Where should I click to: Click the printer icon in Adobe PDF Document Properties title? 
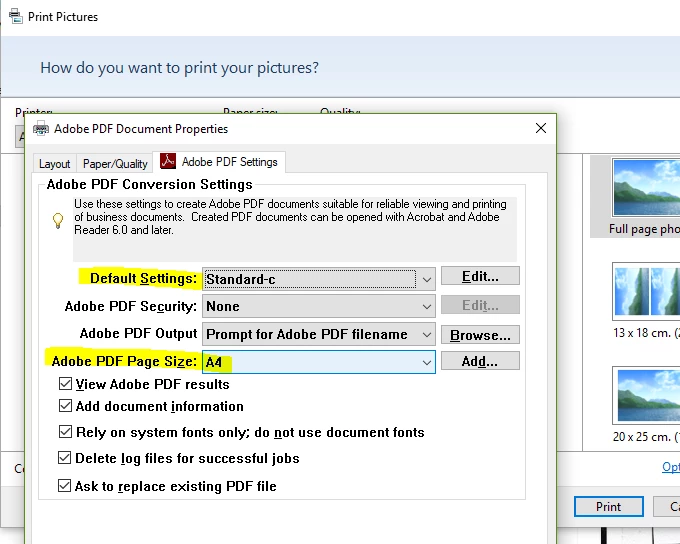coord(41,129)
